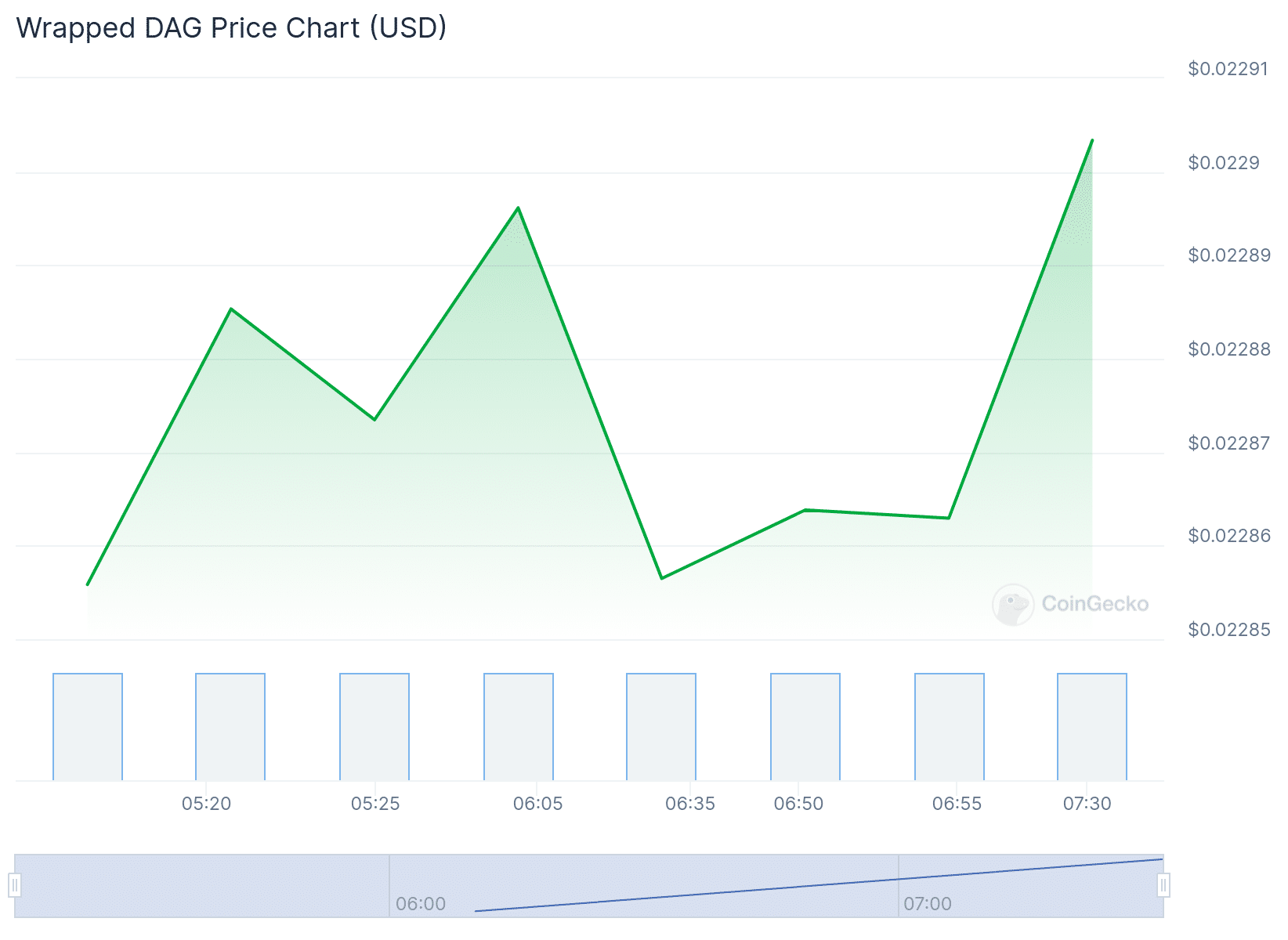Click the 06:00 marker in the navigator

(421, 904)
